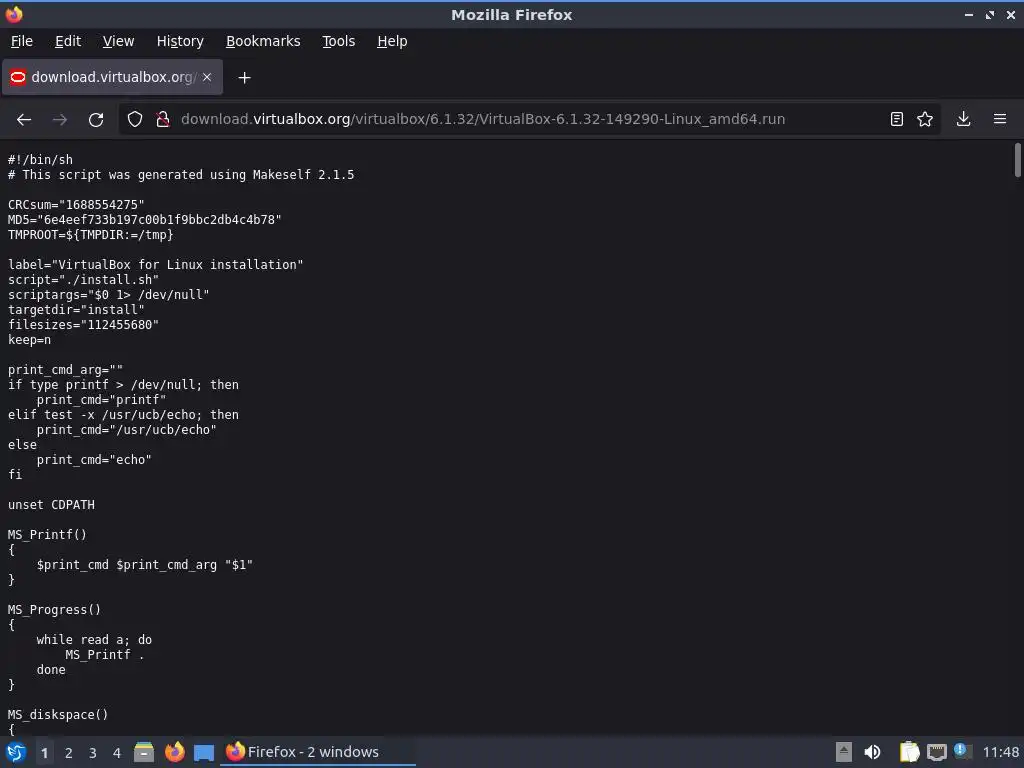The width and height of the screenshot is (1024, 768).
Task: Open the tracking protection shield icon
Action: [135, 120]
